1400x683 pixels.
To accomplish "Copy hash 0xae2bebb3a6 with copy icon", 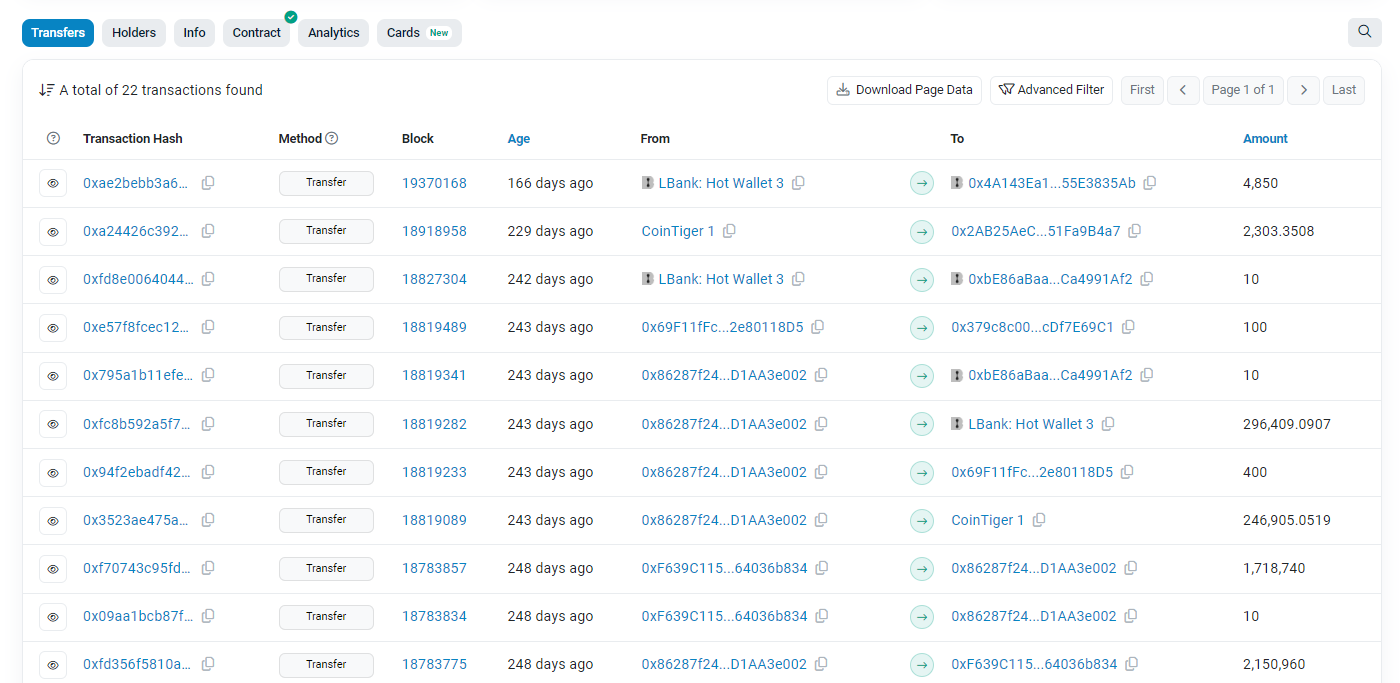I will point(208,183).
